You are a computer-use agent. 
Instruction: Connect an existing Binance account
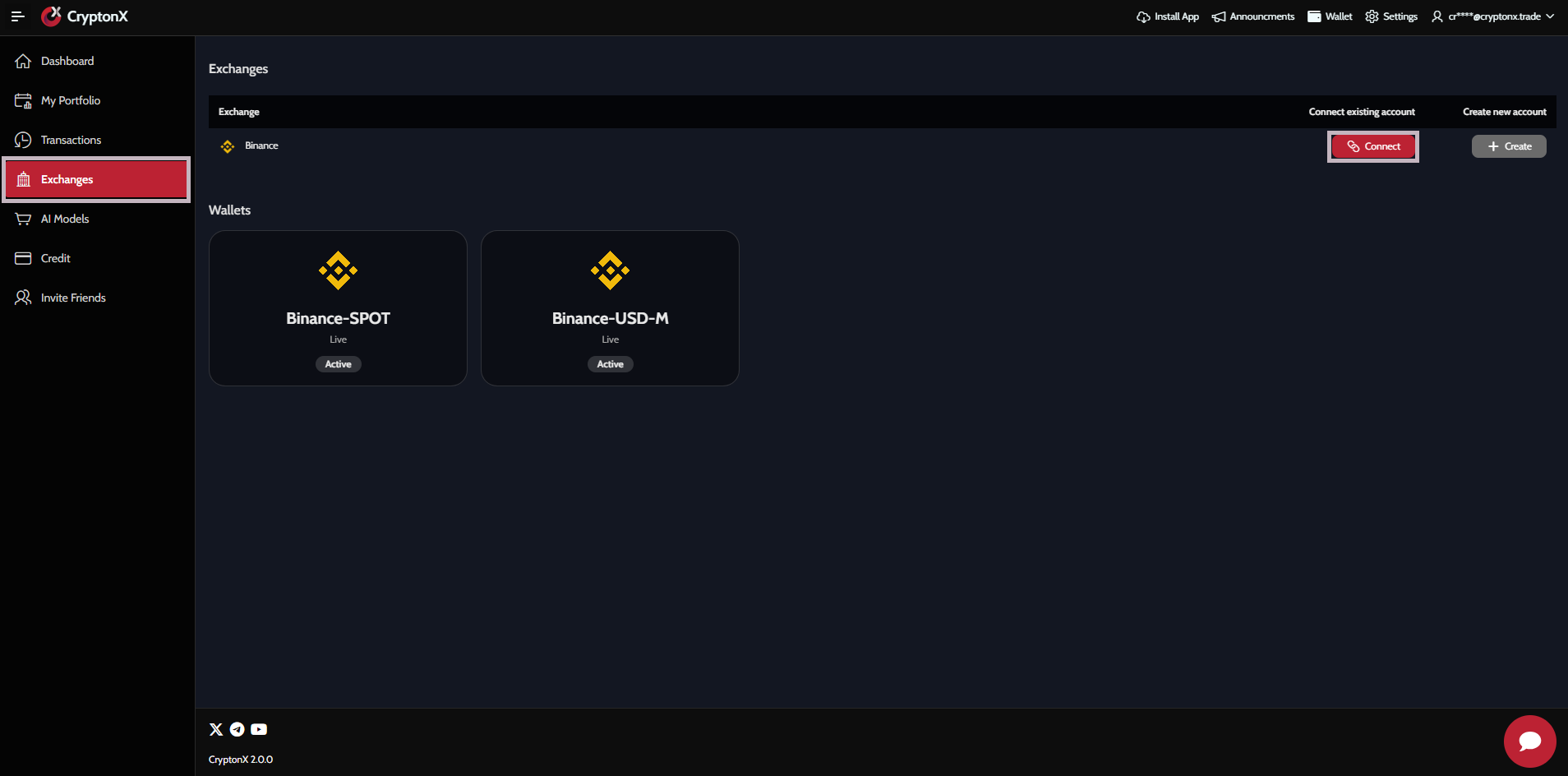(x=1373, y=146)
